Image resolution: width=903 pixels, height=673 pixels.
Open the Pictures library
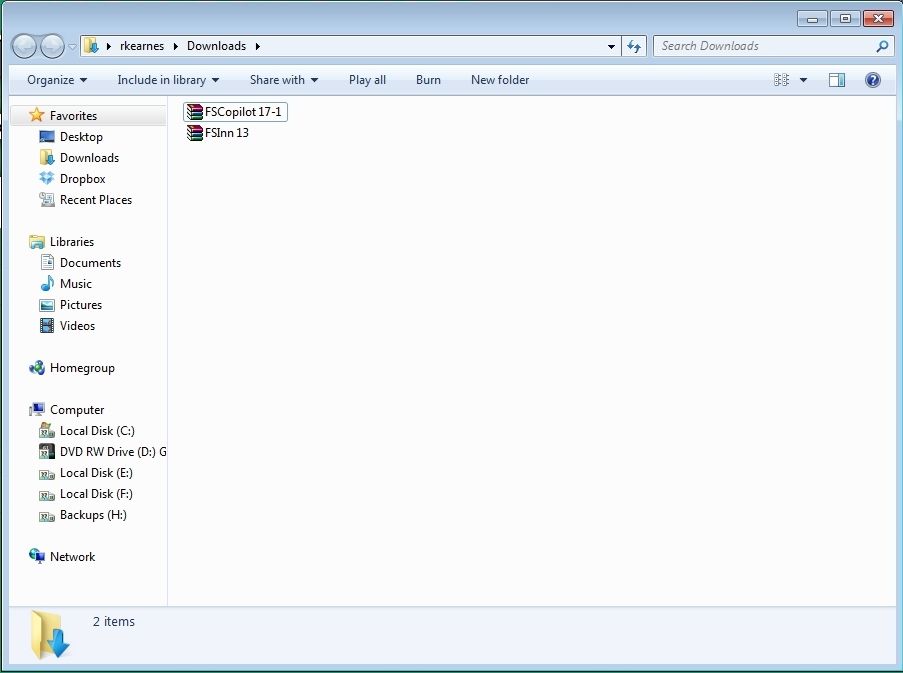[x=81, y=305]
